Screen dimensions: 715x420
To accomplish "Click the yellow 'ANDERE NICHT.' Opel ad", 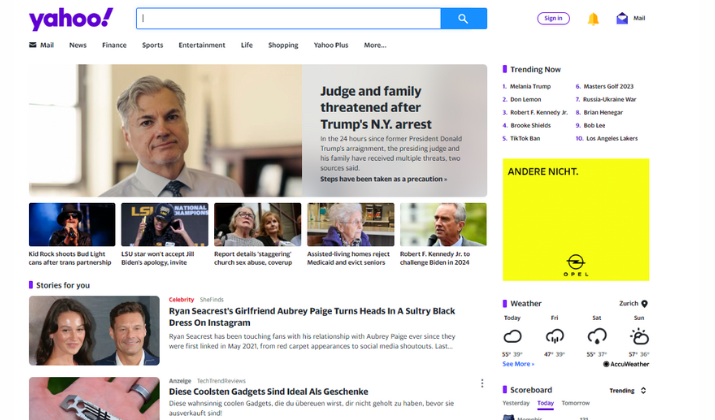I will (576, 220).
